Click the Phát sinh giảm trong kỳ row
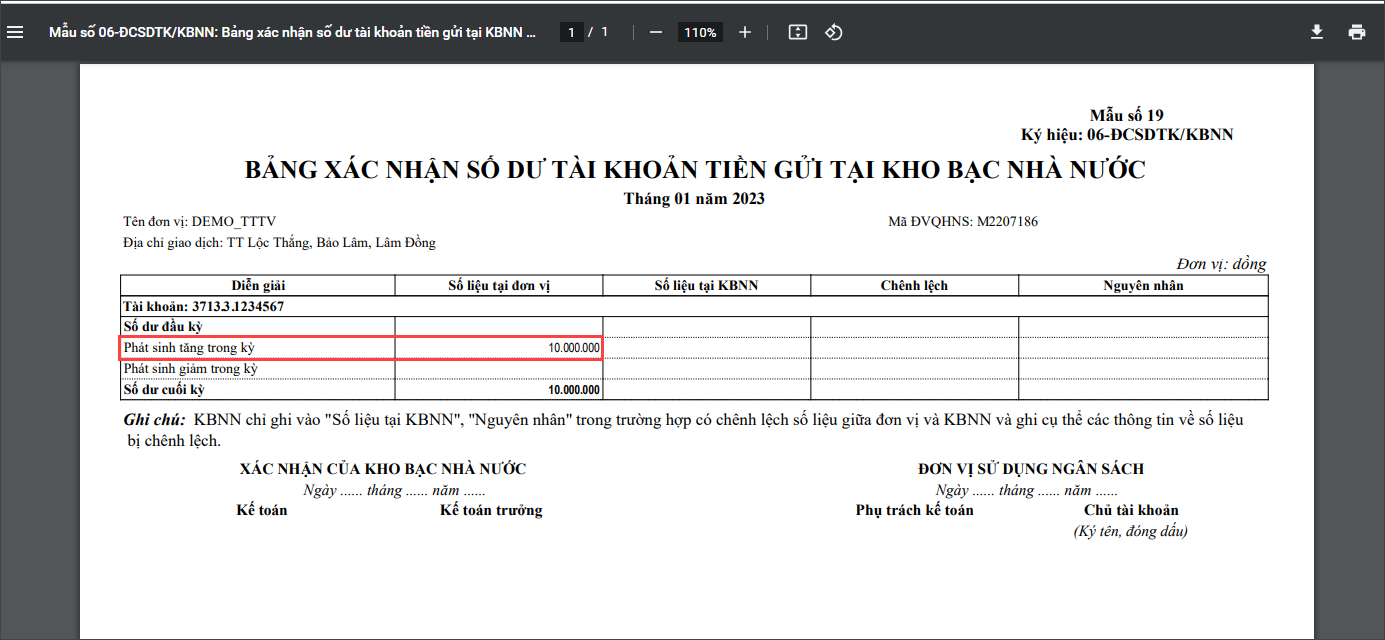 694,368
